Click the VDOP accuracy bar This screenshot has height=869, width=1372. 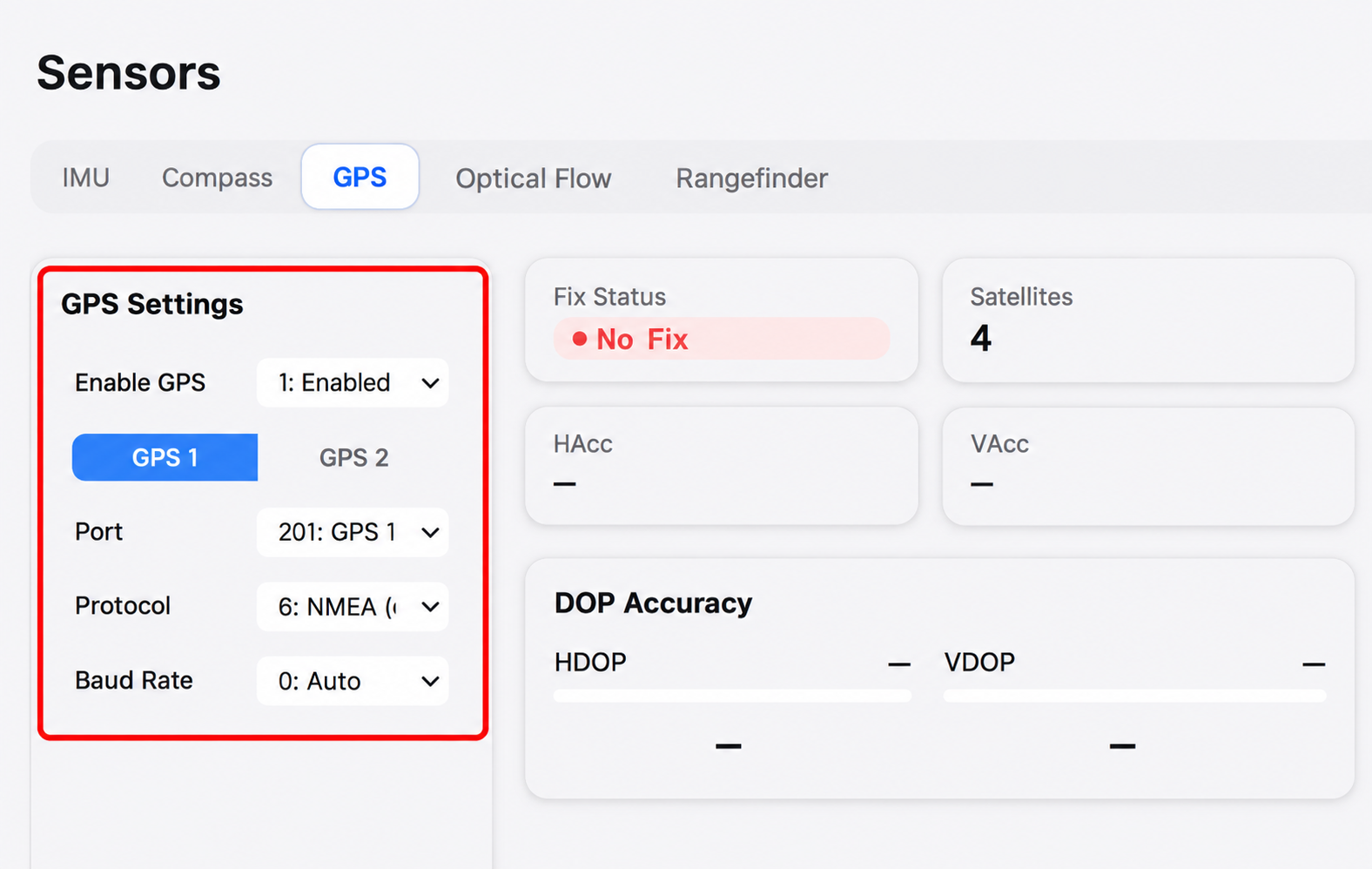tap(1134, 696)
